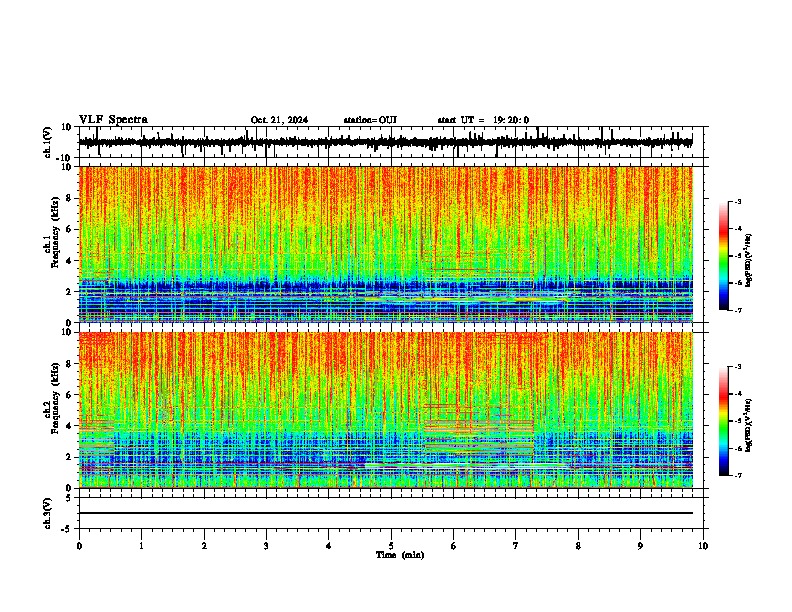
Task: Click the ch.2 spectrogram color scale bar
Action: tap(724, 421)
